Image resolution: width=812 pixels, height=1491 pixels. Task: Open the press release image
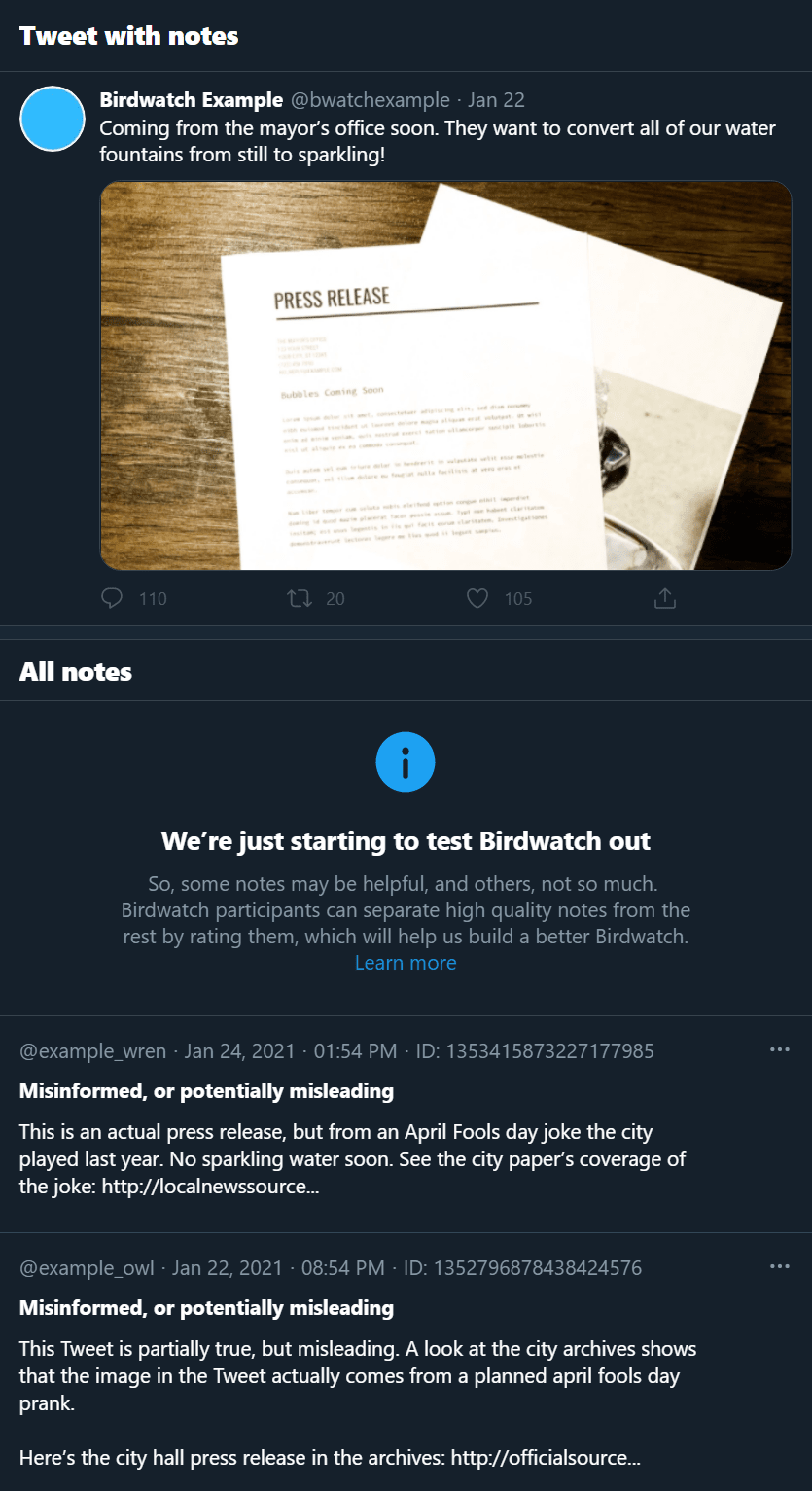pos(445,375)
